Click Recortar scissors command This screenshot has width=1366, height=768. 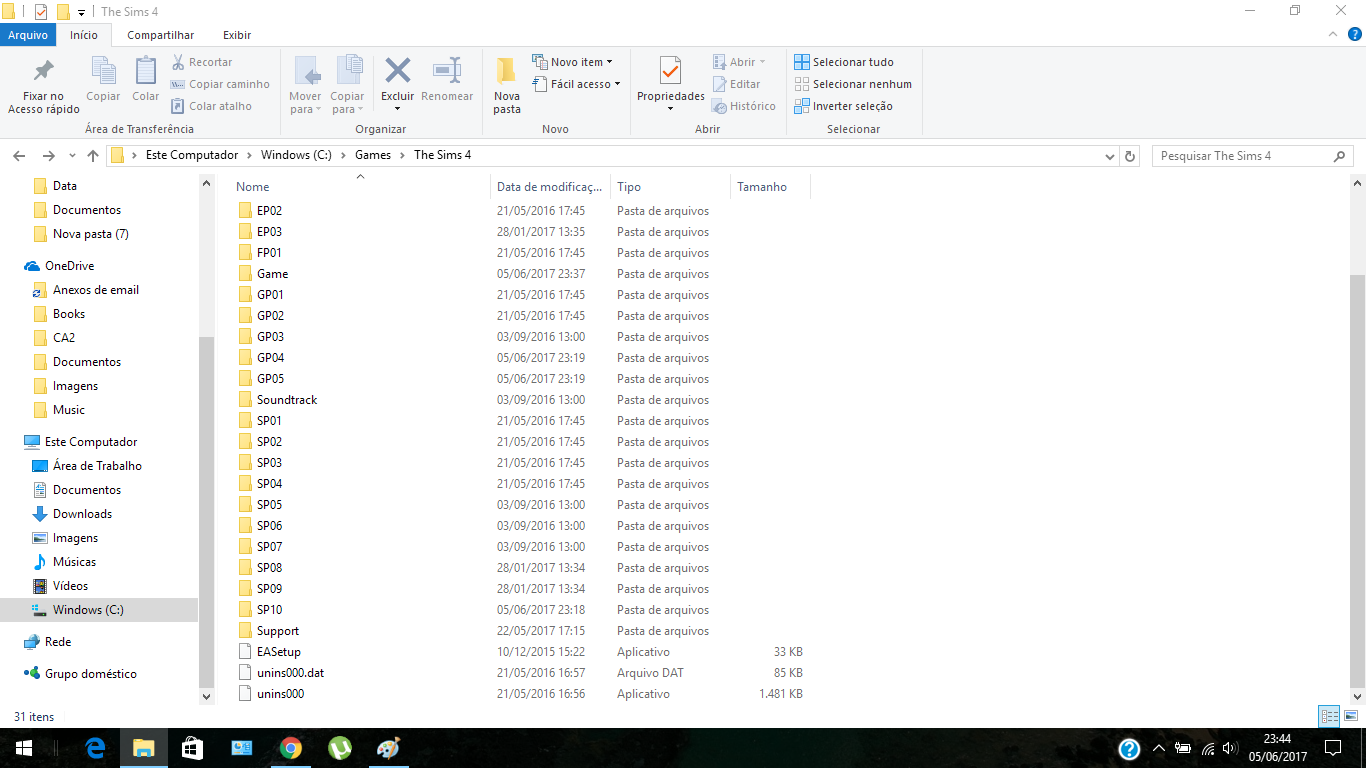coord(202,62)
